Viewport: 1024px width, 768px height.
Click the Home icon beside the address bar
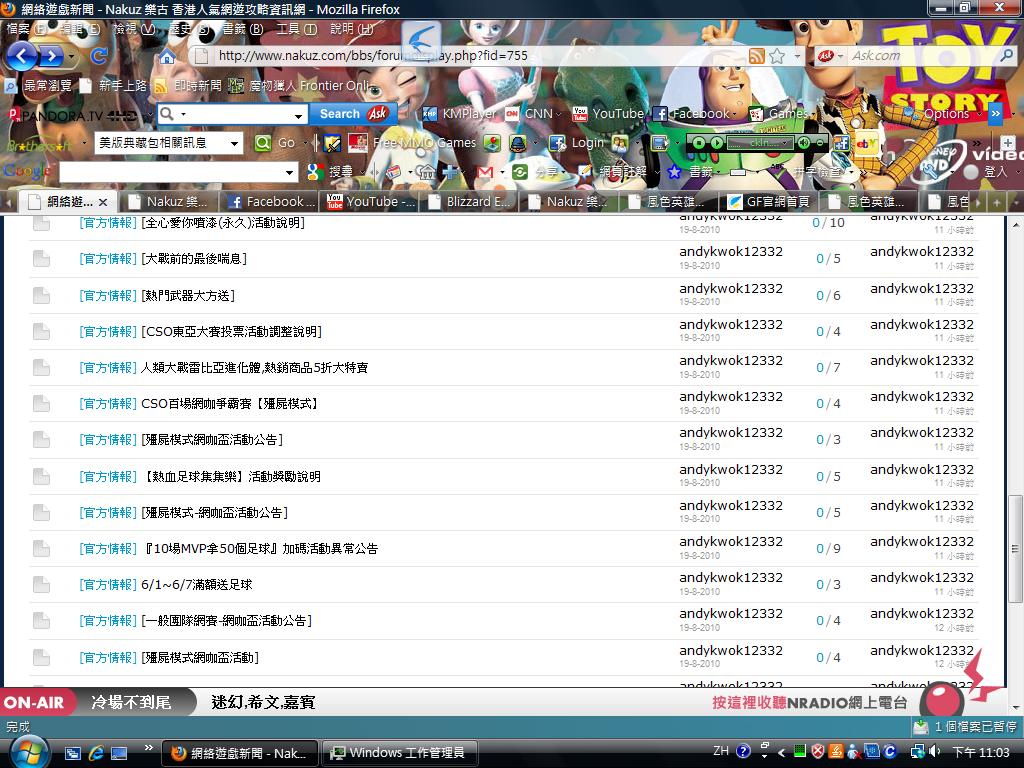[168, 57]
